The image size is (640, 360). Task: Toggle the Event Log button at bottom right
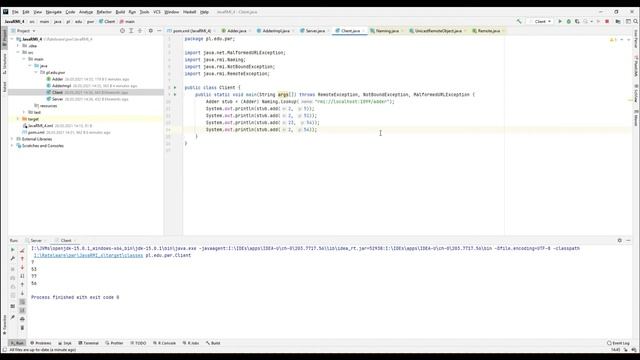(618, 343)
